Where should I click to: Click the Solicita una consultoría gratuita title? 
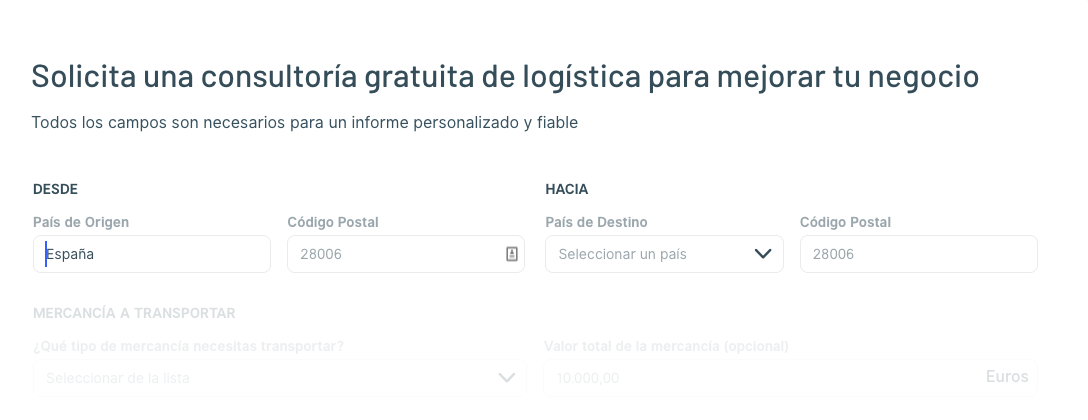tap(505, 76)
